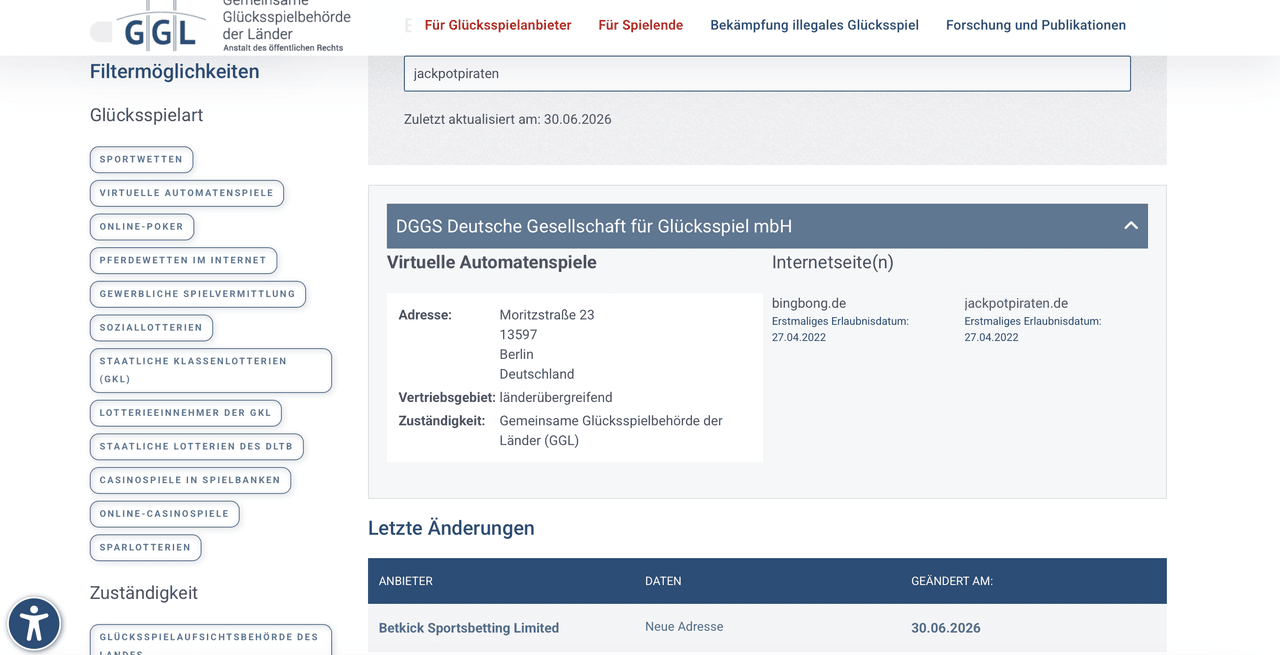The height and width of the screenshot is (655, 1280).
Task: Click the länderübergreifend value
Action: coord(556,397)
